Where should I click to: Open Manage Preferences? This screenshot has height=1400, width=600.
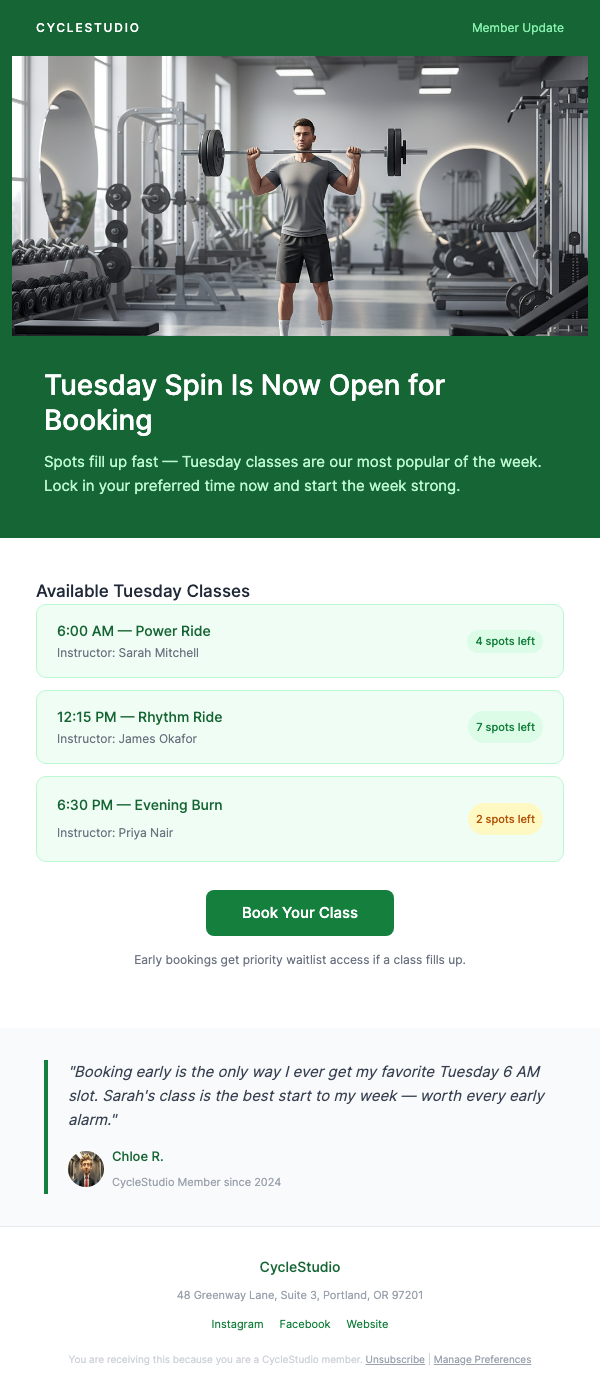click(x=482, y=1359)
